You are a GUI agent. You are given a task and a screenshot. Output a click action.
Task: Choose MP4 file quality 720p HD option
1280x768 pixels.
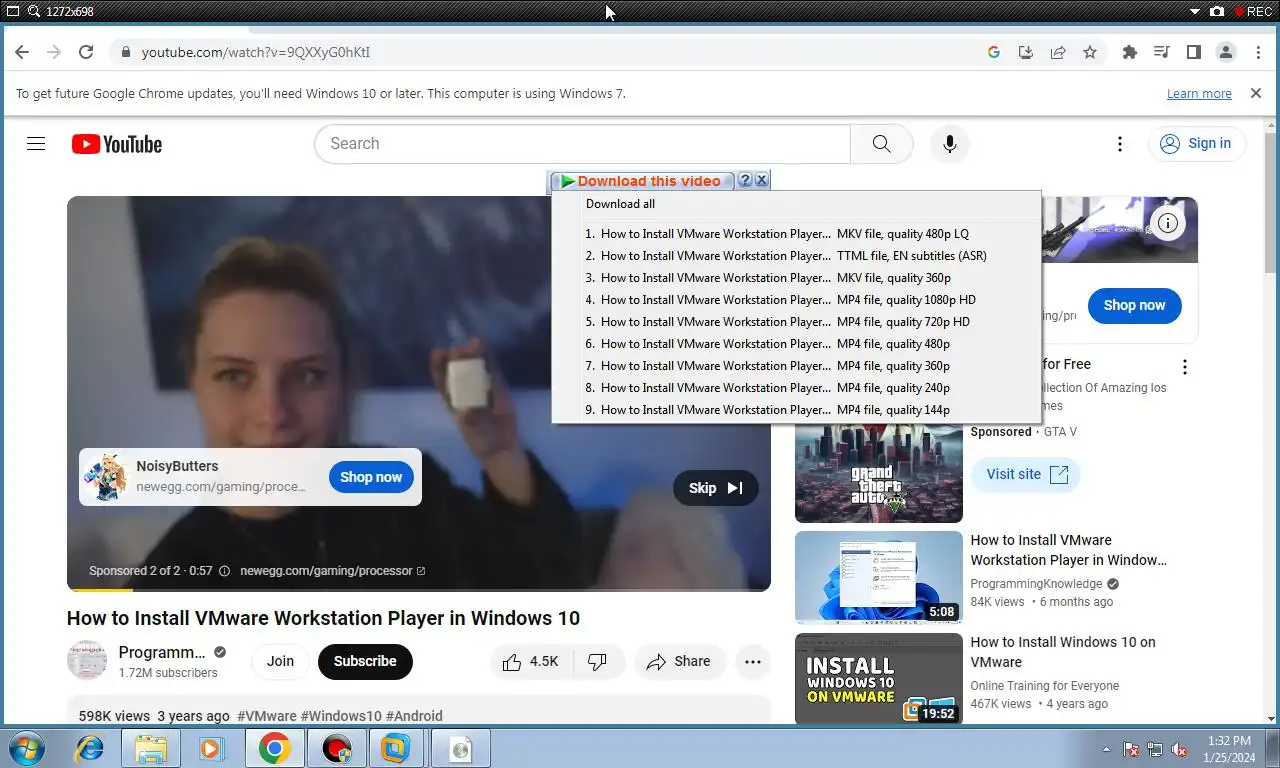point(796,322)
